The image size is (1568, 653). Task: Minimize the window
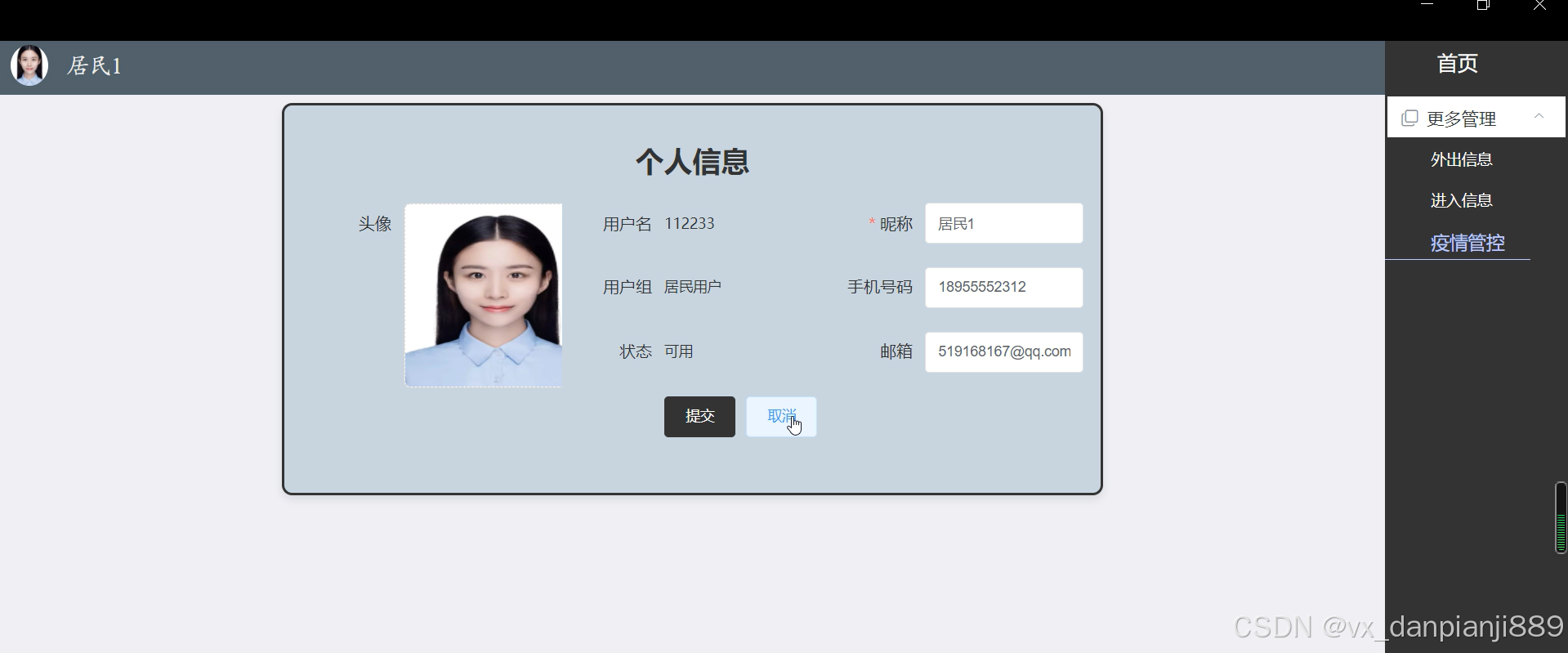[1427, 6]
